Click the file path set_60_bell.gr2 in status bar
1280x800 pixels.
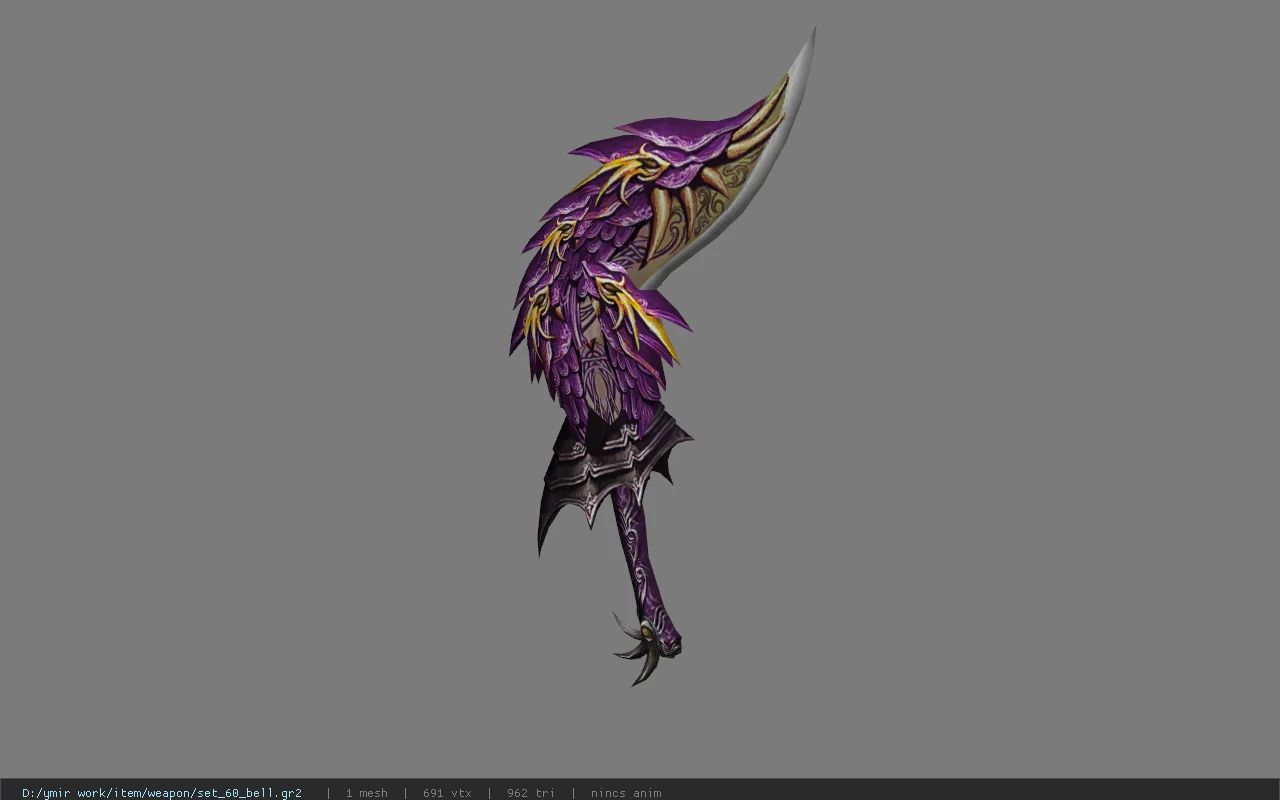162,793
